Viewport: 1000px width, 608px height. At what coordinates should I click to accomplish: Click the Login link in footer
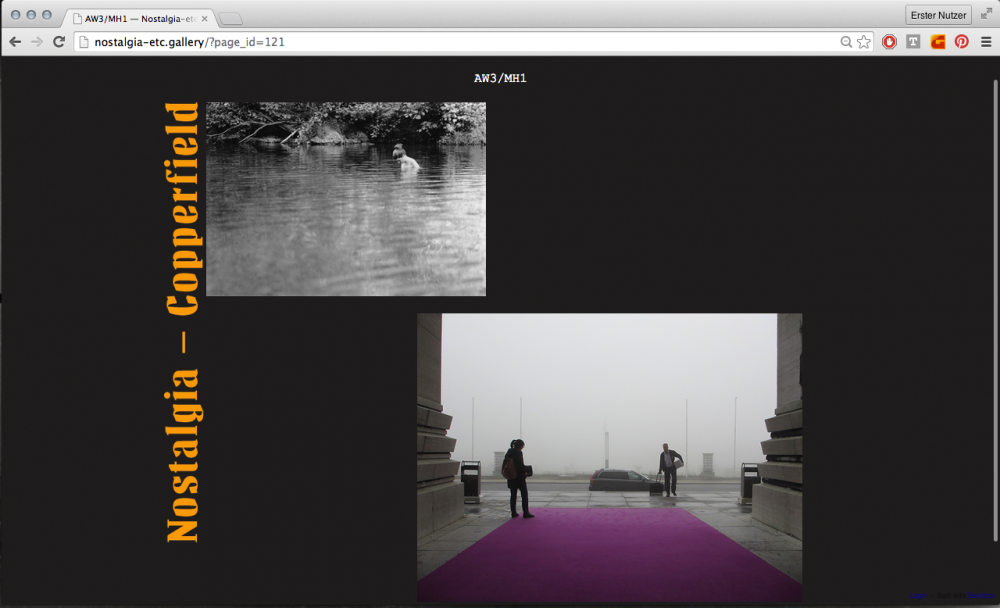[x=918, y=596]
